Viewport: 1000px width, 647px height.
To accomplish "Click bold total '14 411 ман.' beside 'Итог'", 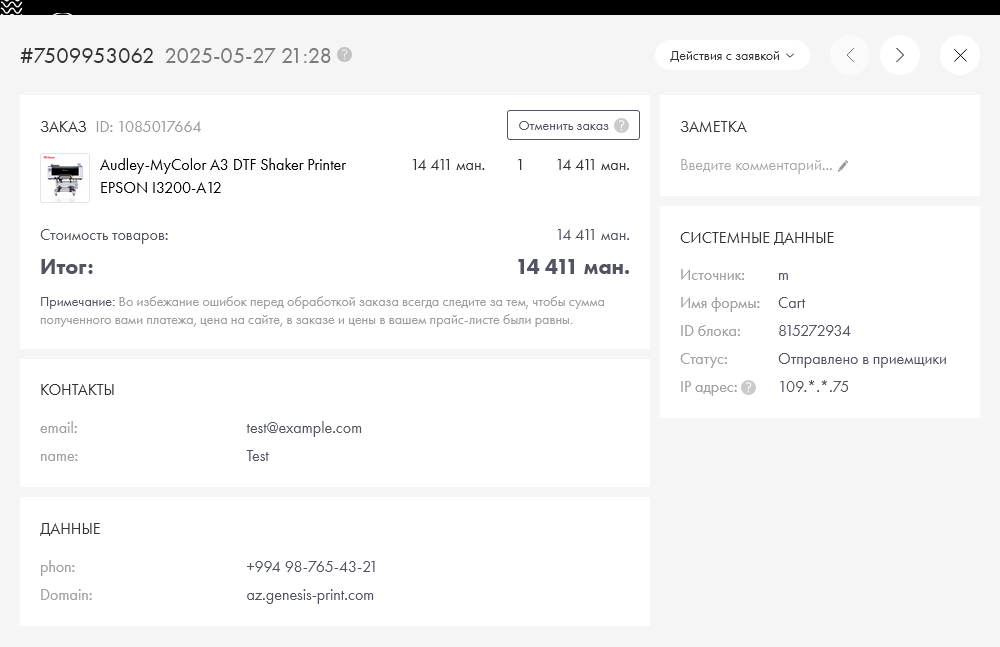I will point(573,267).
